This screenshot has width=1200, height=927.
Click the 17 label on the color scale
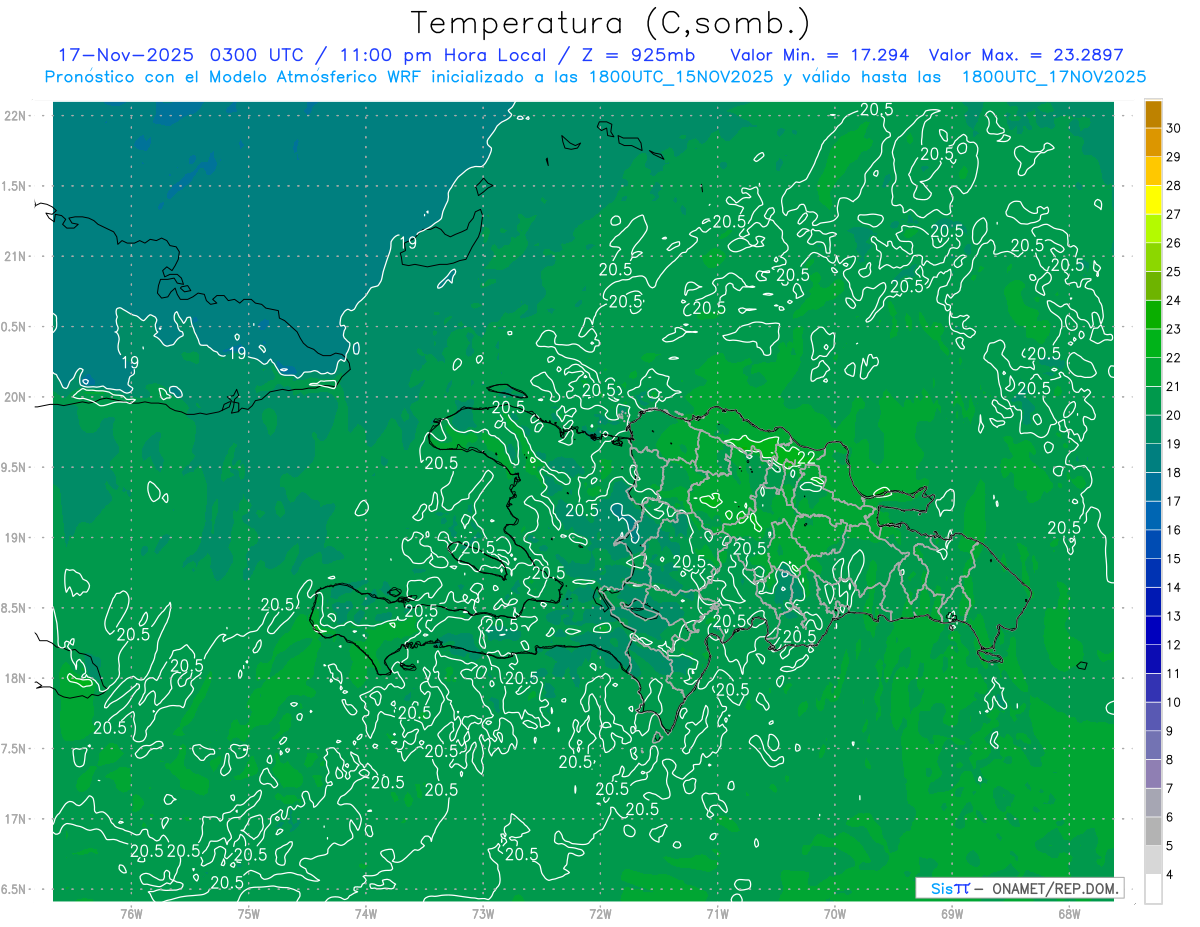[1174, 501]
